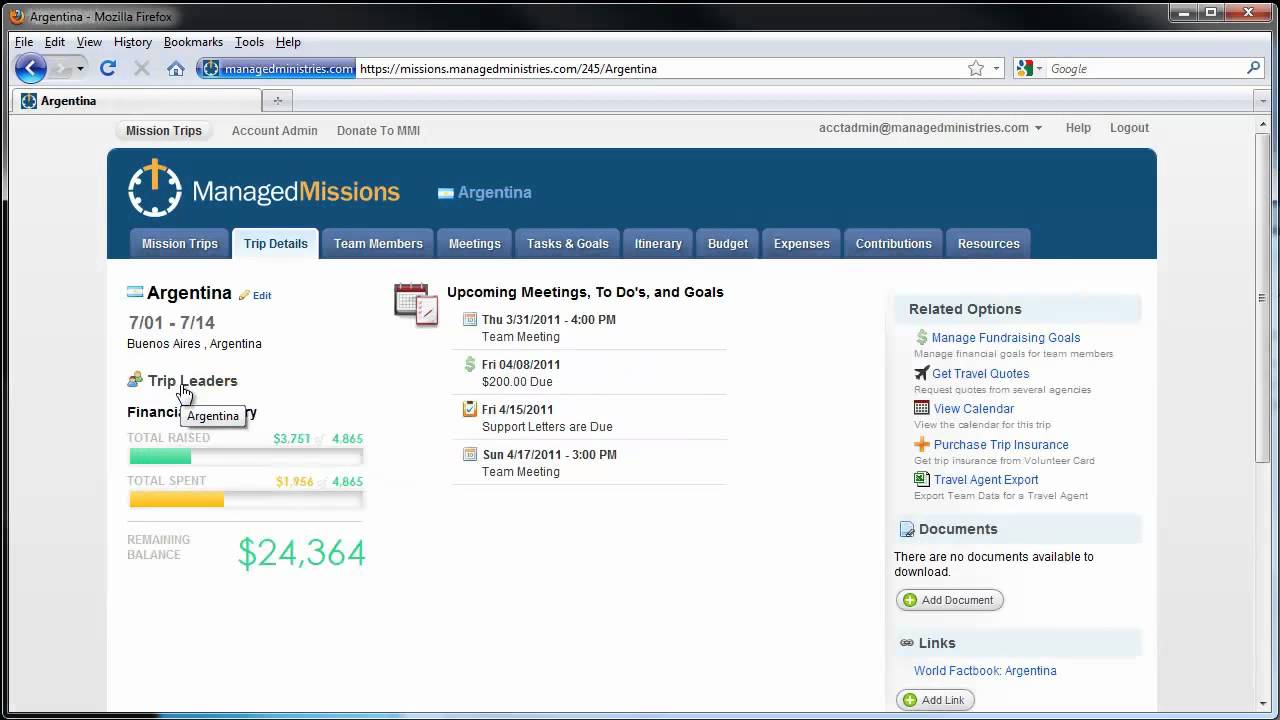Go to browser home page icon
The width and height of the screenshot is (1280, 720).
176,68
